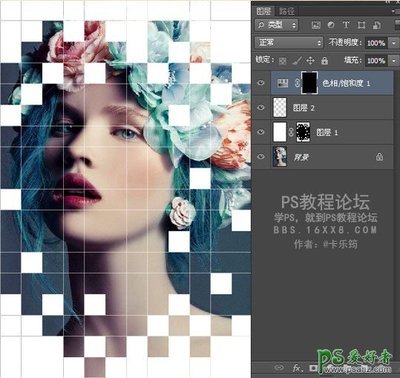Switch to the 路径 tab
This screenshot has width=400, height=378.
pyautogui.click(x=287, y=11)
